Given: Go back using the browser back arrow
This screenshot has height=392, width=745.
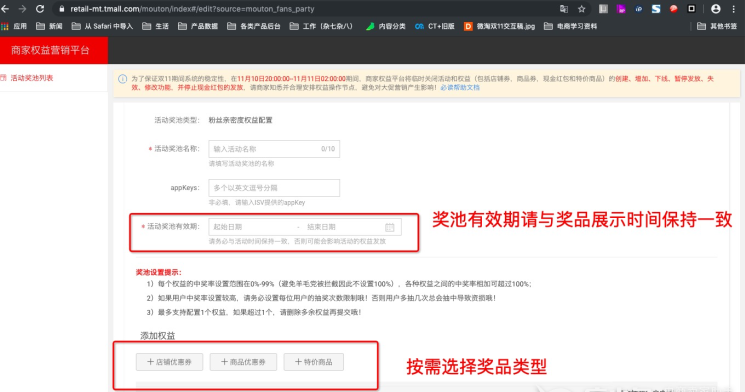Looking at the screenshot, I should [5, 9].
